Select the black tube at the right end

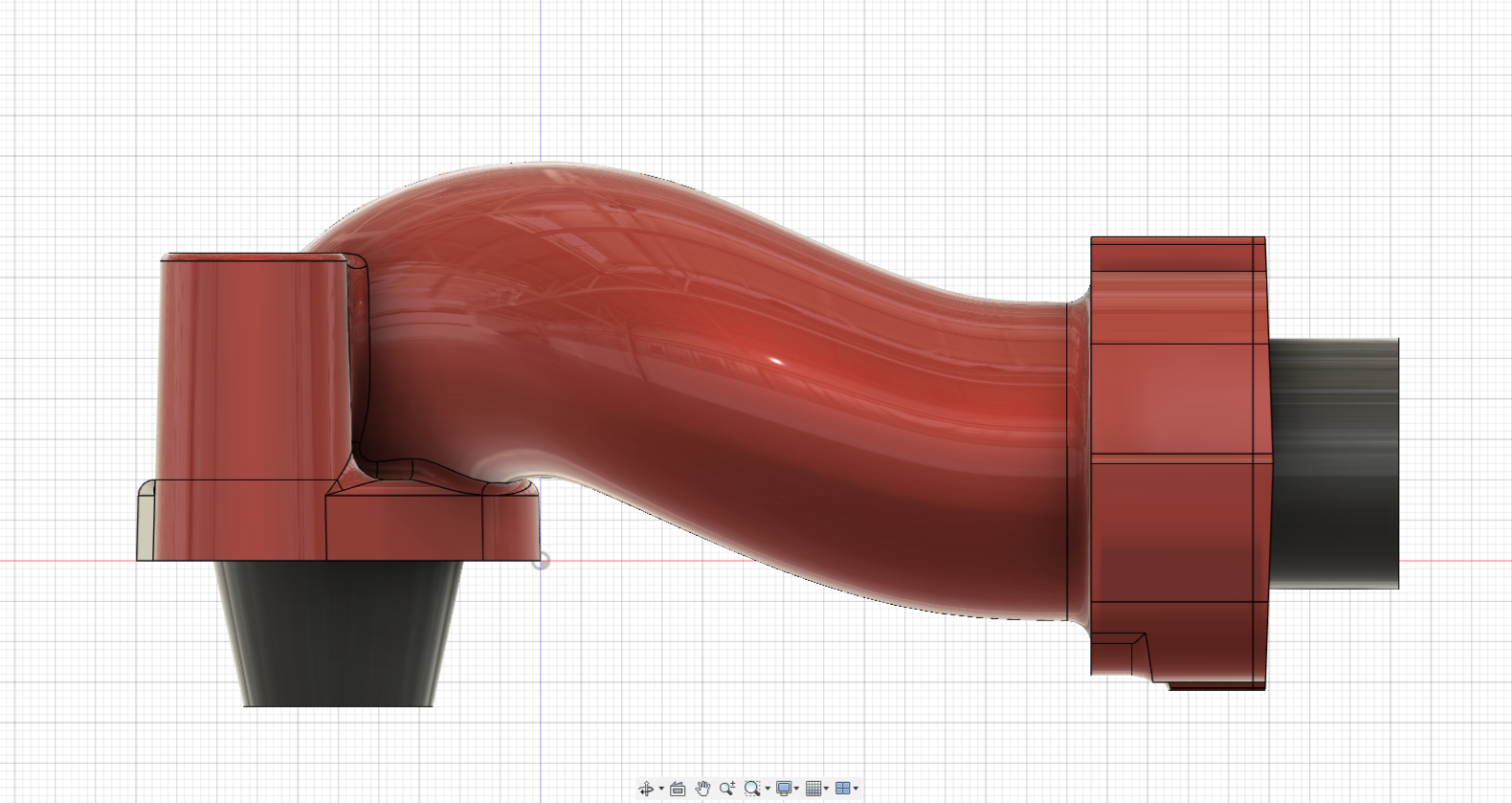(x=1335, y=463)
